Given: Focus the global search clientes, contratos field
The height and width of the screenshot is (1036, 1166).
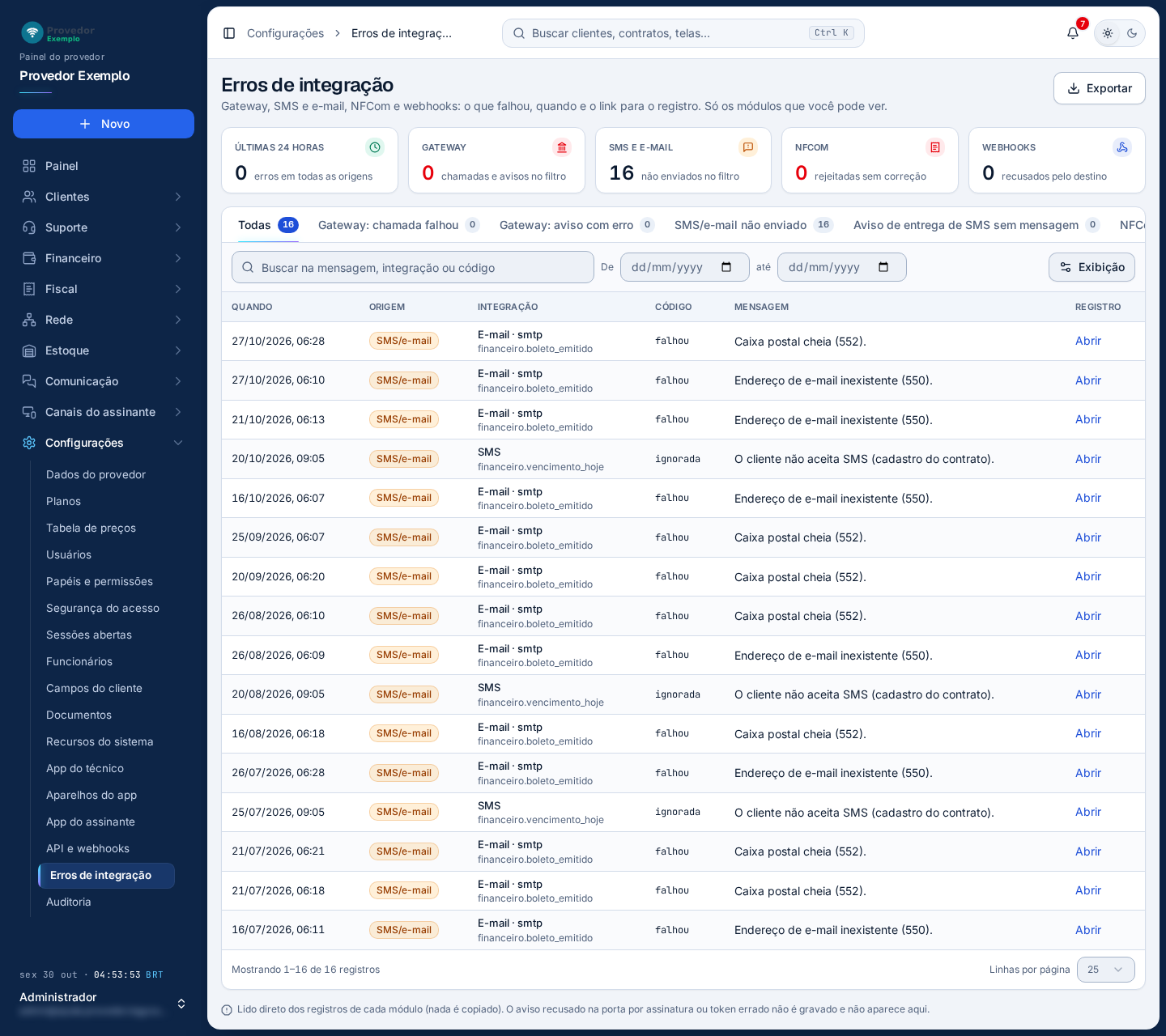Looking at the screenshot, I should coord(683,33).
